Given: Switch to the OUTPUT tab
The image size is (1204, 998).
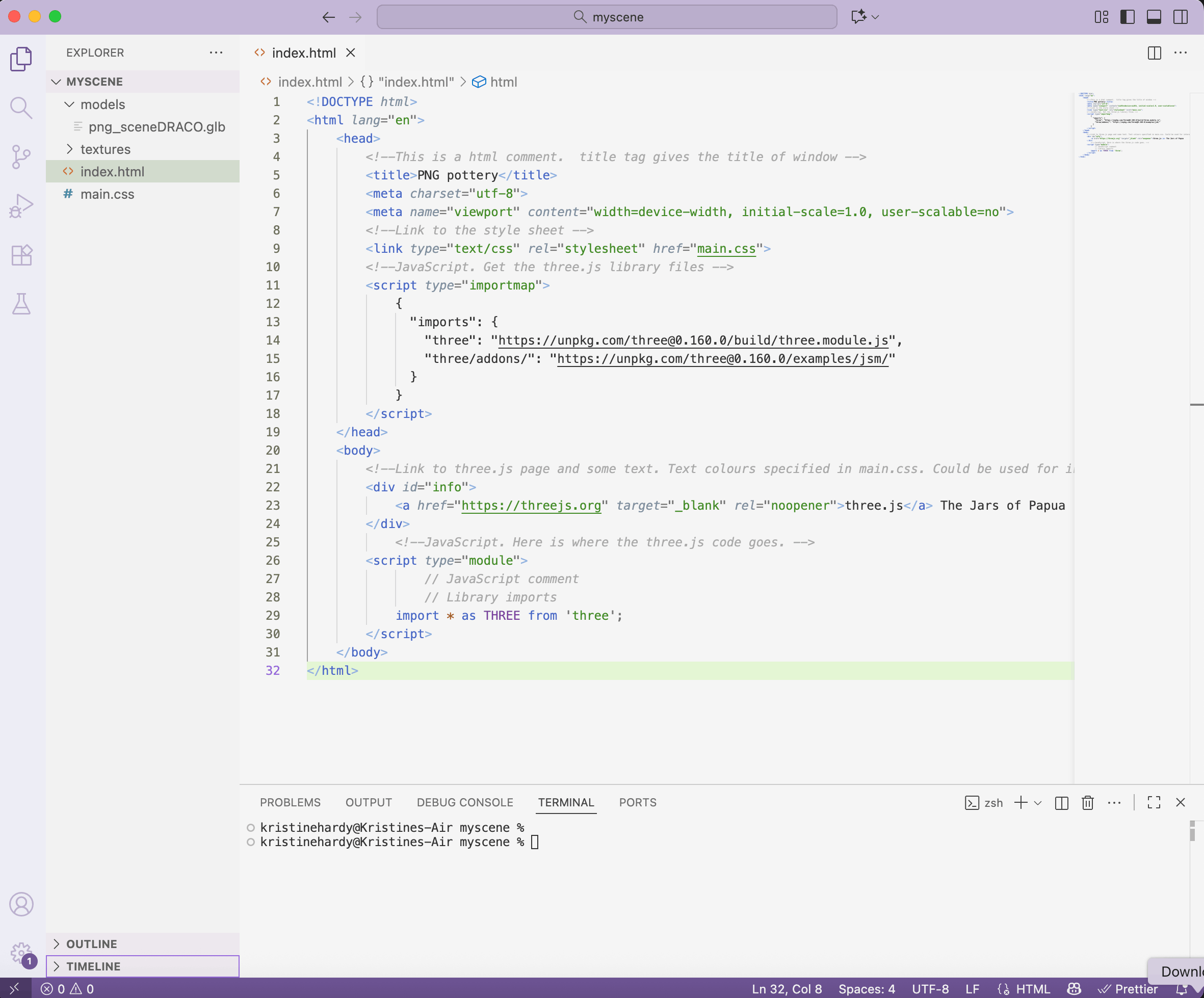Looking at the screenshot, I should click(369, 802).
